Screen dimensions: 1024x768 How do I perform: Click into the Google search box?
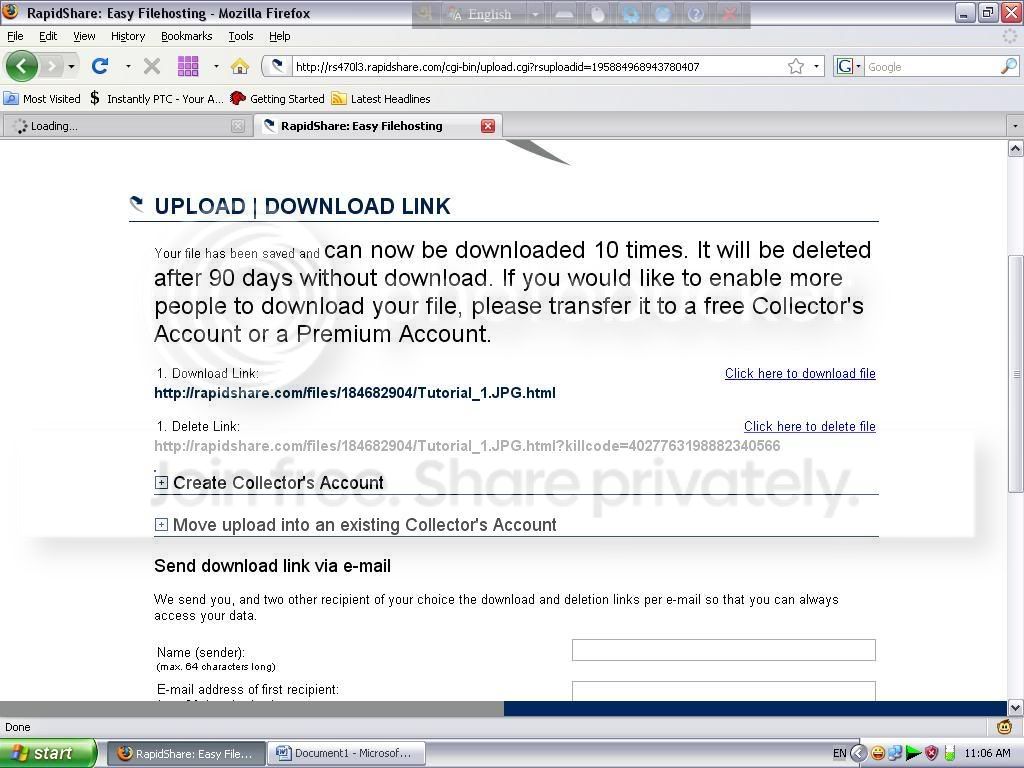click(x=933, y=66)
